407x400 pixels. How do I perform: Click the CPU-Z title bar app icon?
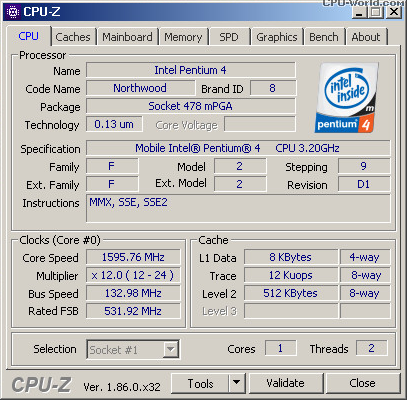(x=13, y=12)
